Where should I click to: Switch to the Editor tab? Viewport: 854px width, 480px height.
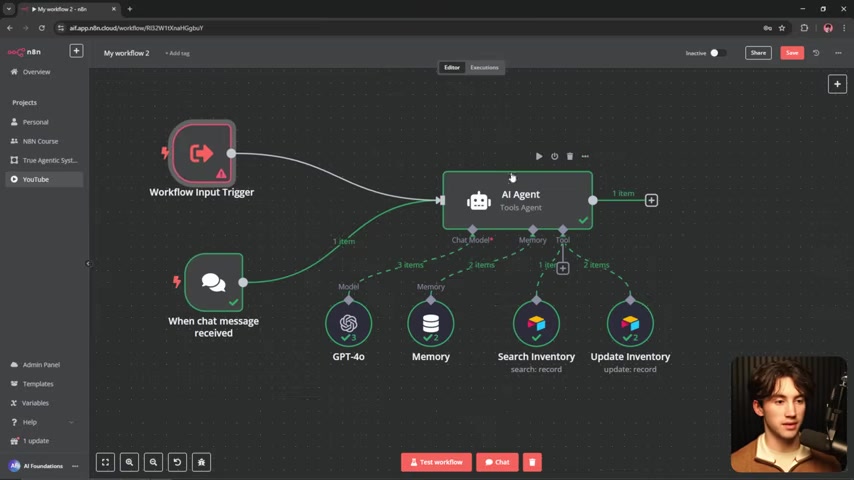pos(452,68)
